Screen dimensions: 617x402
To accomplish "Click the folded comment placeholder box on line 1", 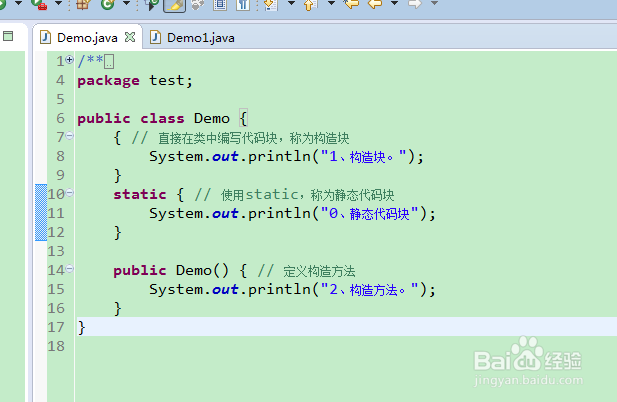I will pyautogui.click(x=109, y=62).
